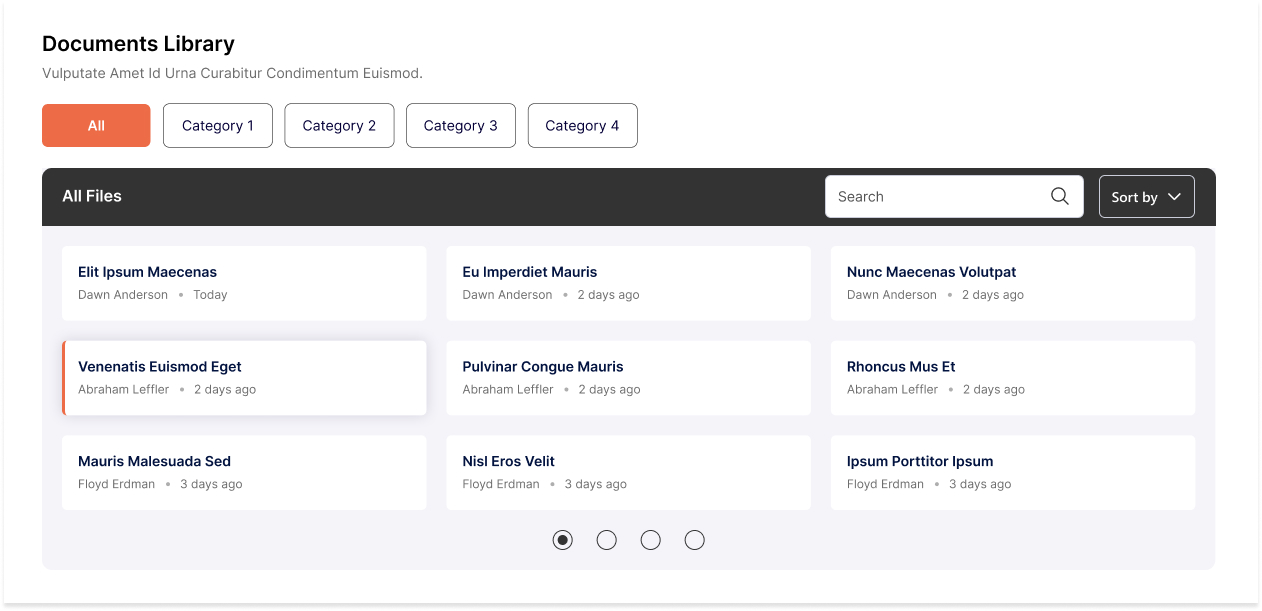
Task: Select the second pagination dot
Action: click(x=606, y=539)
